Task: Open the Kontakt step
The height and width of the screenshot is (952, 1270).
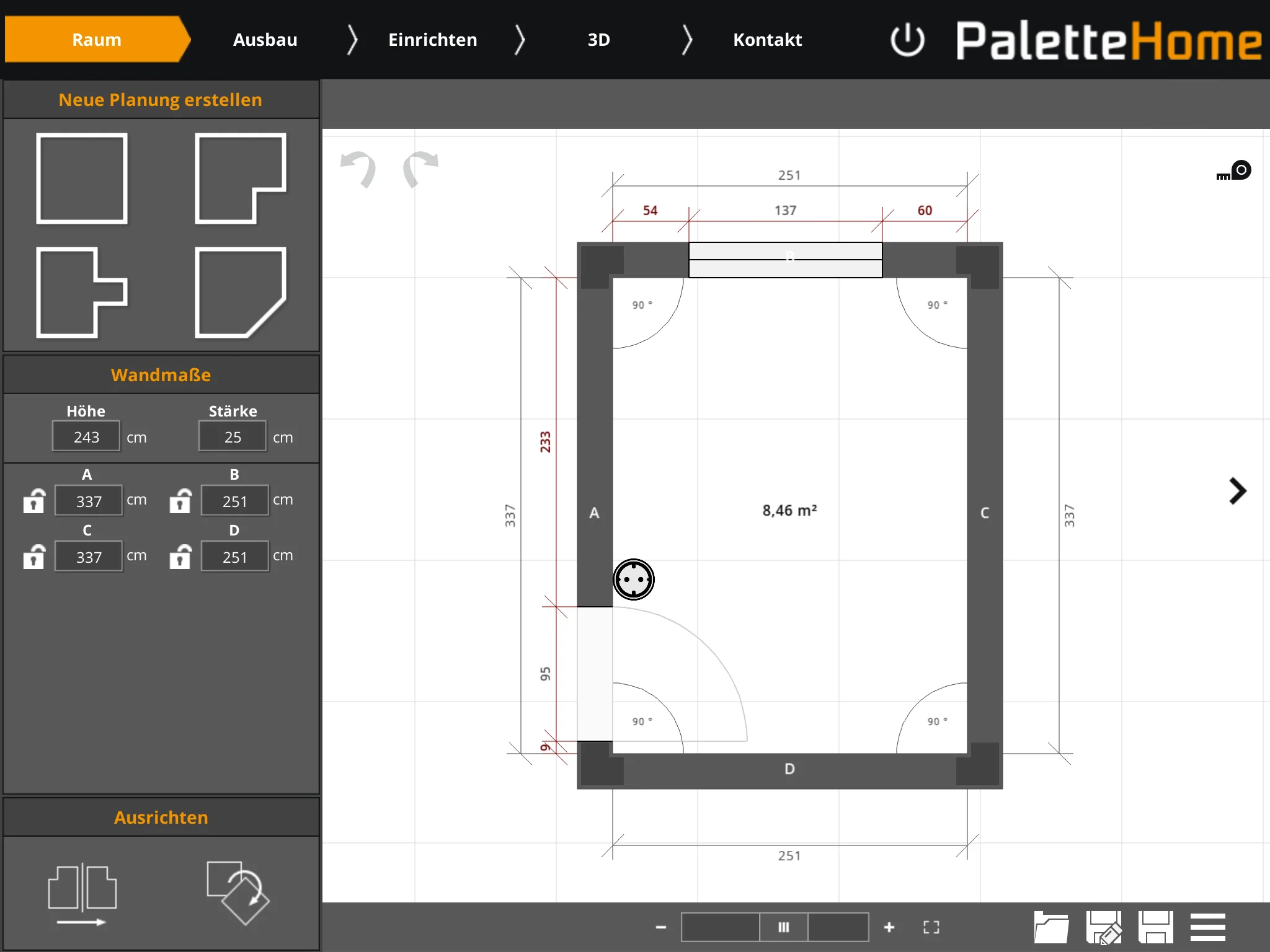Action: point(768,40)
